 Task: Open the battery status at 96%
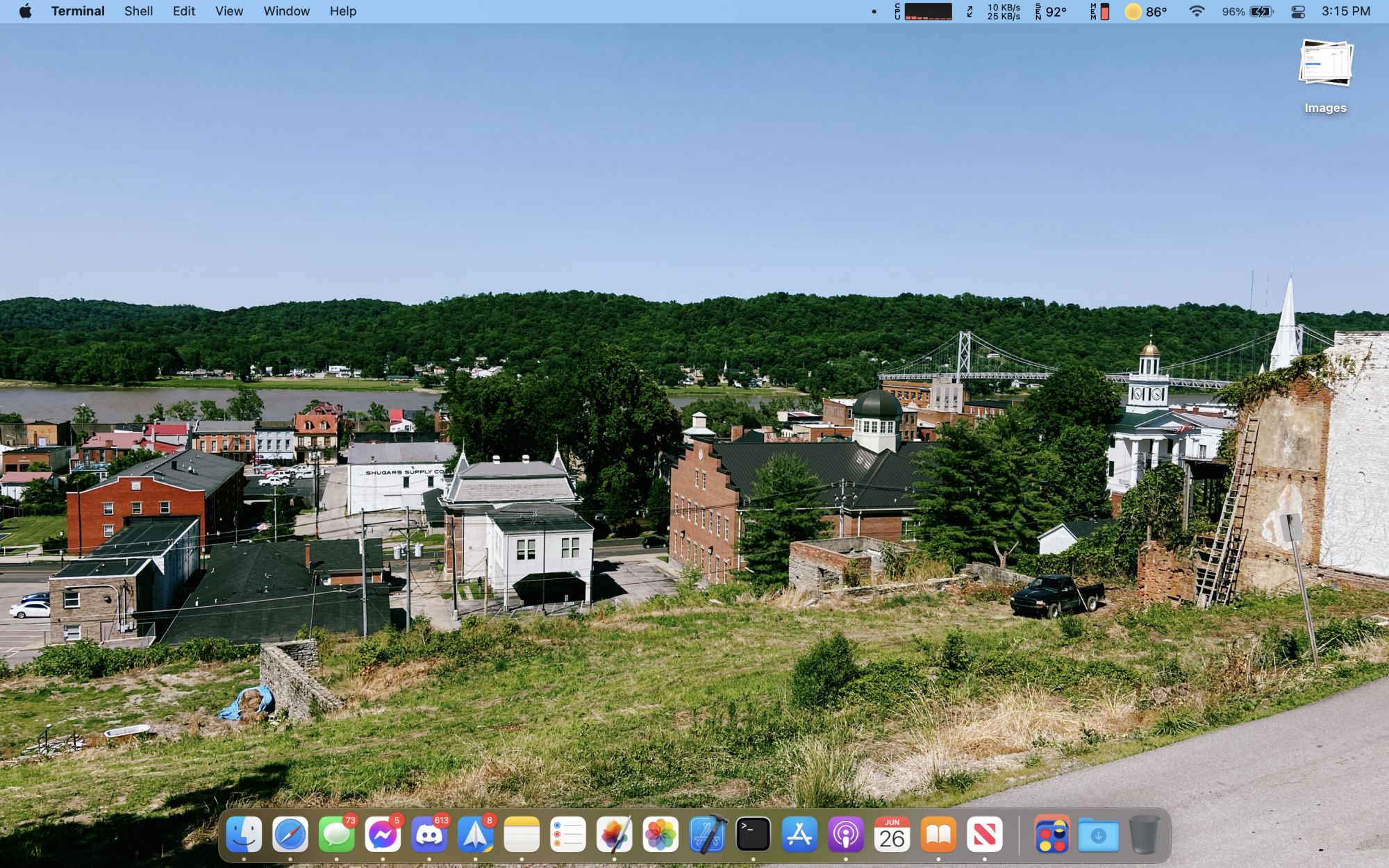click(1248, 12)
